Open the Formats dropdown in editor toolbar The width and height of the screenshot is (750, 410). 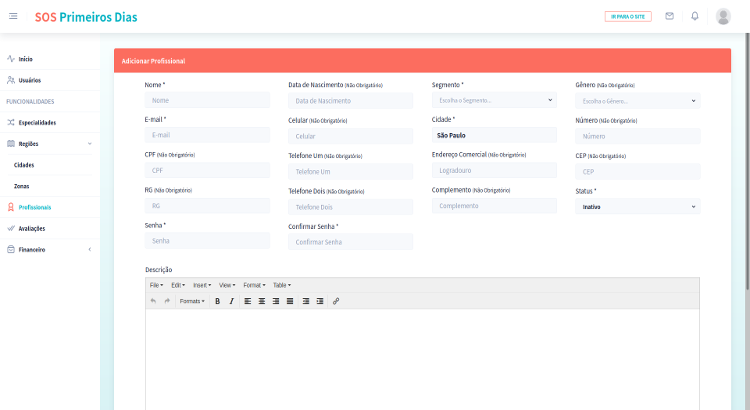[192, 301]
